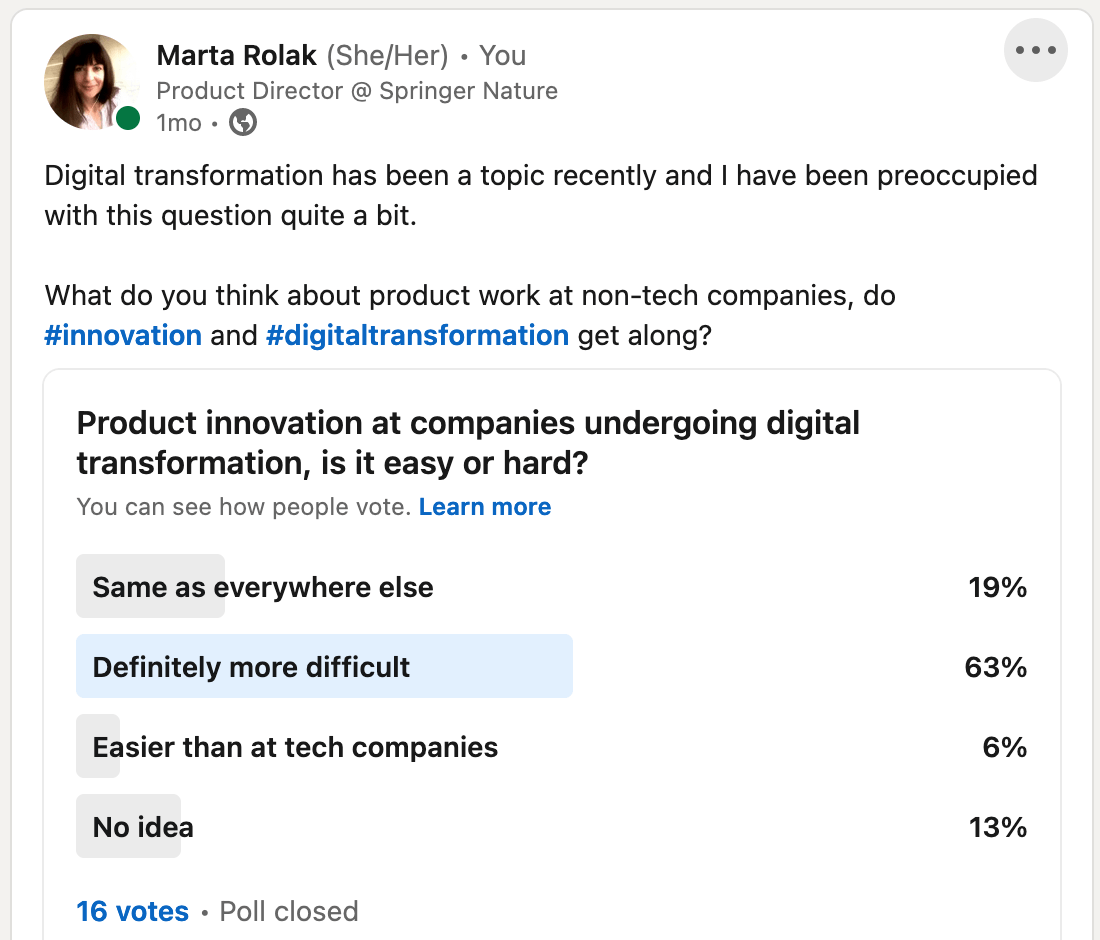Click the 13% poll result
Viewport: 1100px width, 940px height.
pos(997,827)
